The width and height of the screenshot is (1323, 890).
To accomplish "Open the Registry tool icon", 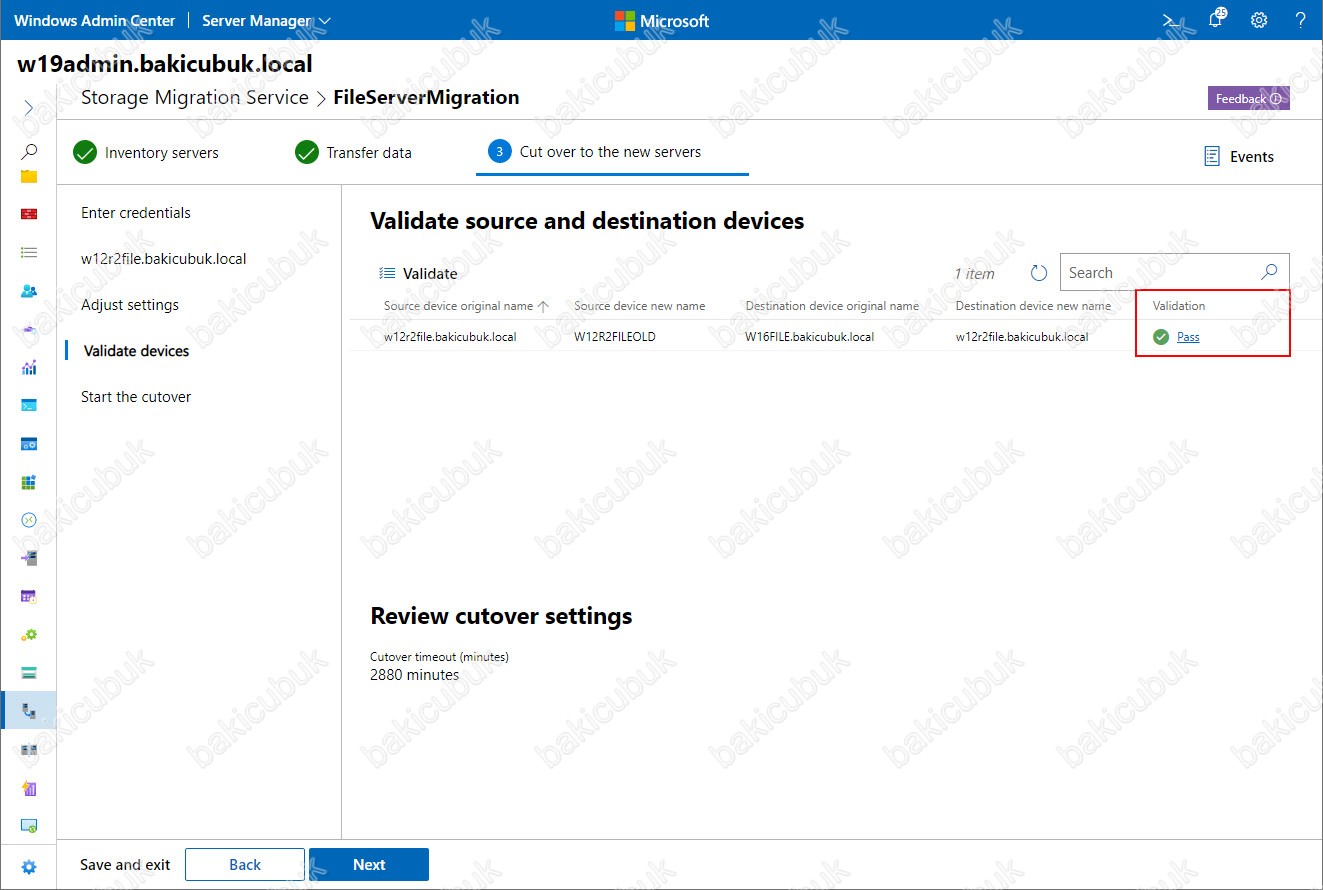I will pyautogui.click(x=29, y=482).
